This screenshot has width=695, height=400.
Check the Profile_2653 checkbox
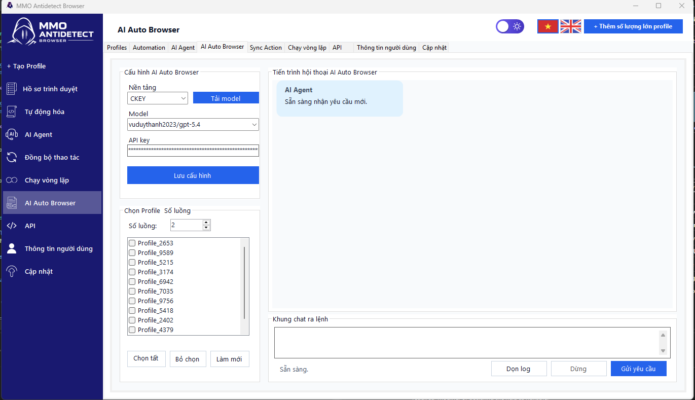click(132, 243)
